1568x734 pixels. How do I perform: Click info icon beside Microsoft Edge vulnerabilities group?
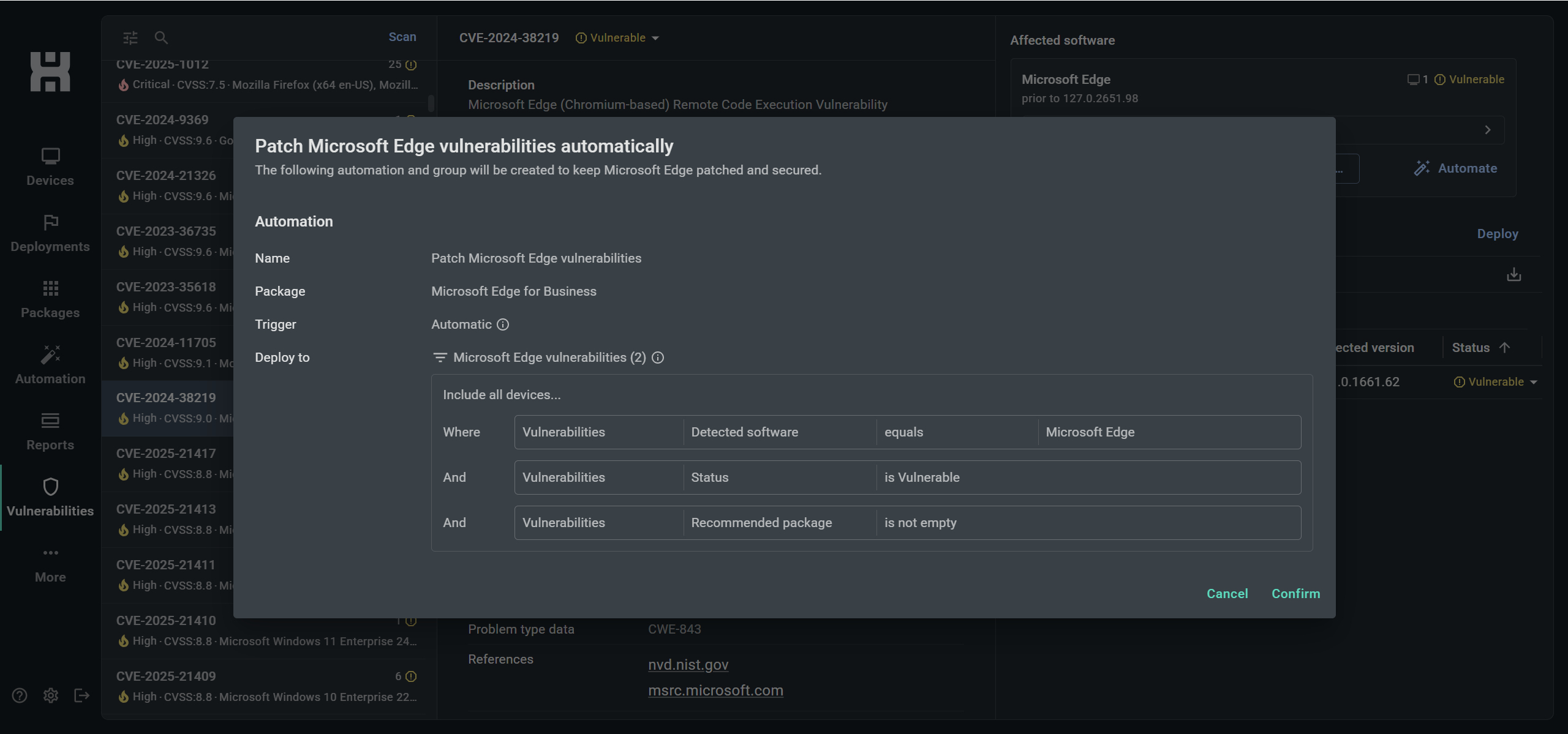tap(658, 358)
